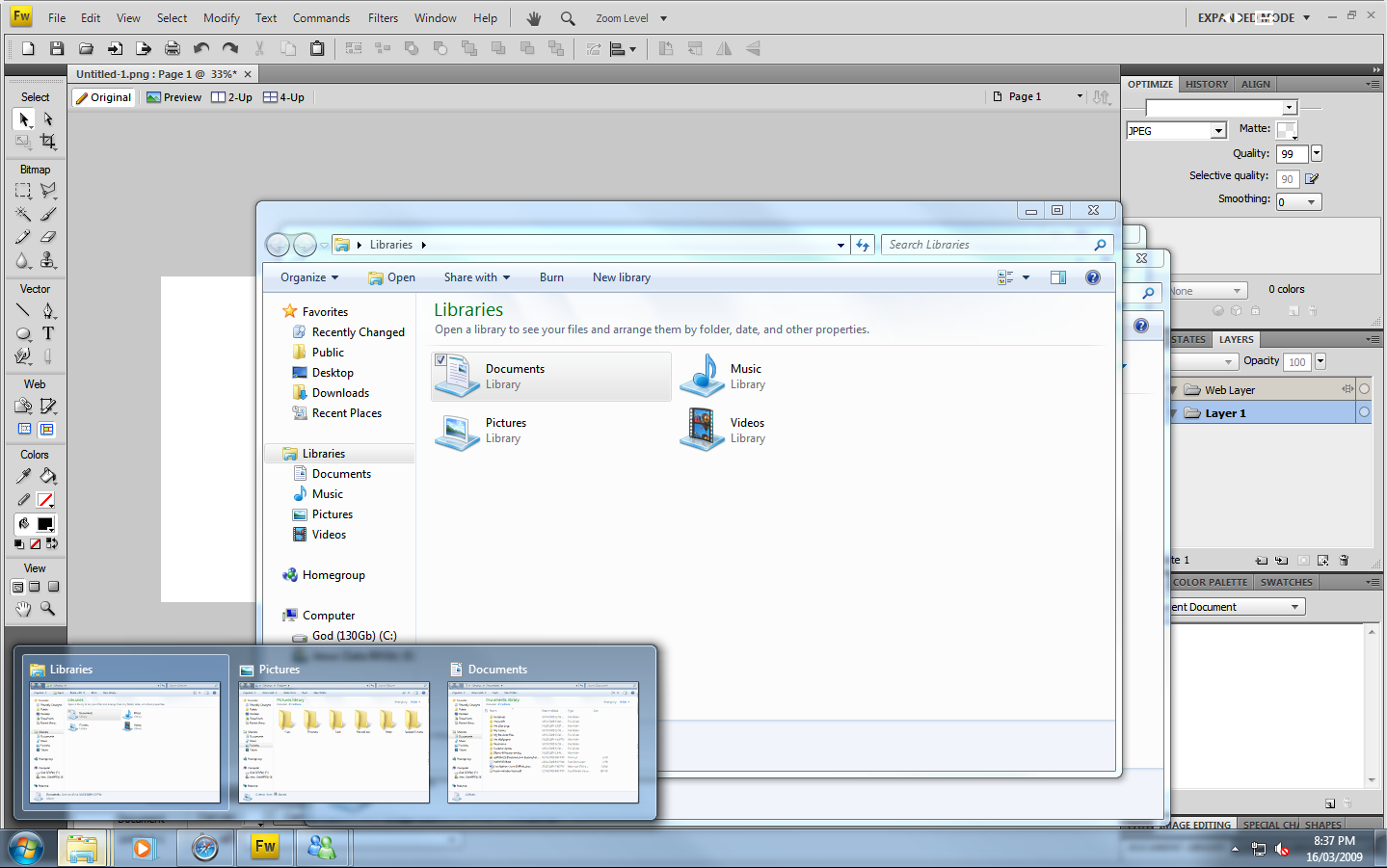
Task: Select the Slice tool
Action: [48, 406]
